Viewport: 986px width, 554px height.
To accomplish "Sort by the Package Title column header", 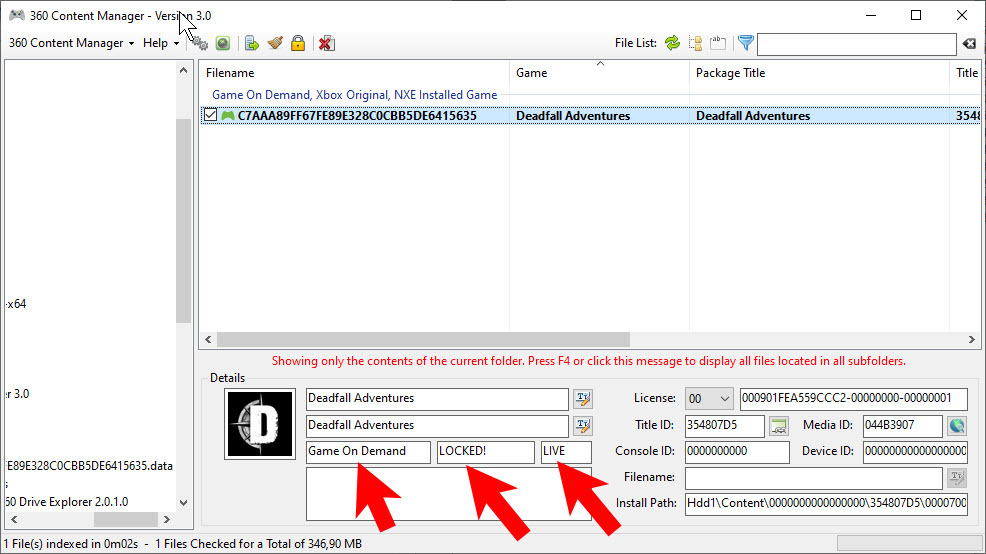I will coord(819,73).
